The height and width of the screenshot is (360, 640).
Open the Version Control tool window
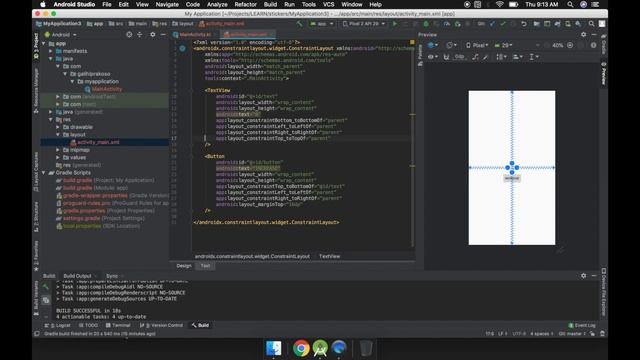click(161, 325)
